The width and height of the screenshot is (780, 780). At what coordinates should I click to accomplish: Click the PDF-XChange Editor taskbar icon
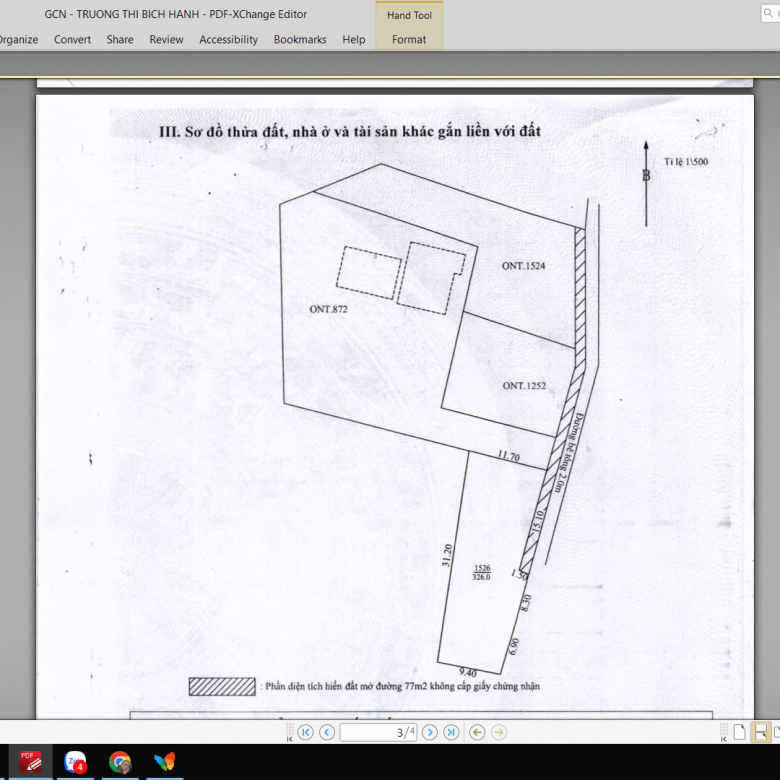[x=31, y=762]
